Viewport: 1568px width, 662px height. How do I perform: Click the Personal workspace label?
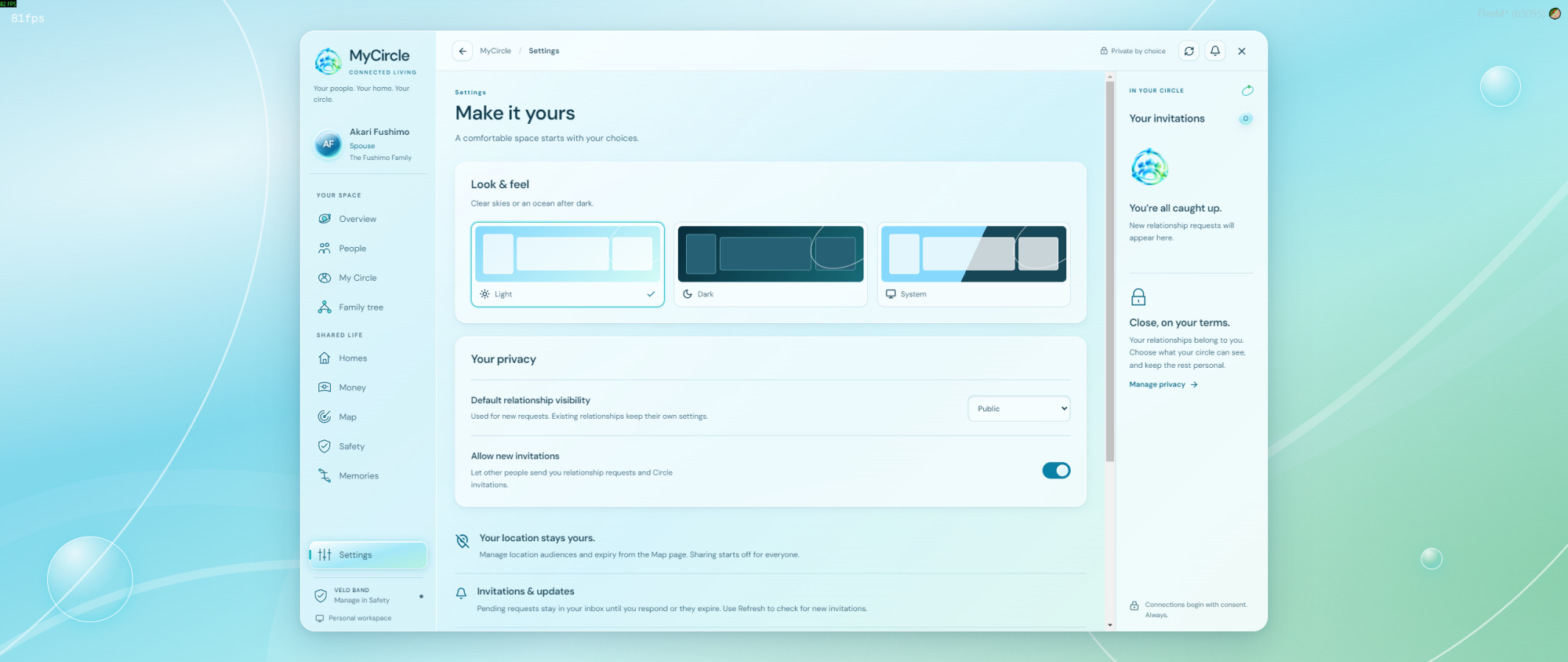click(360, 618)
